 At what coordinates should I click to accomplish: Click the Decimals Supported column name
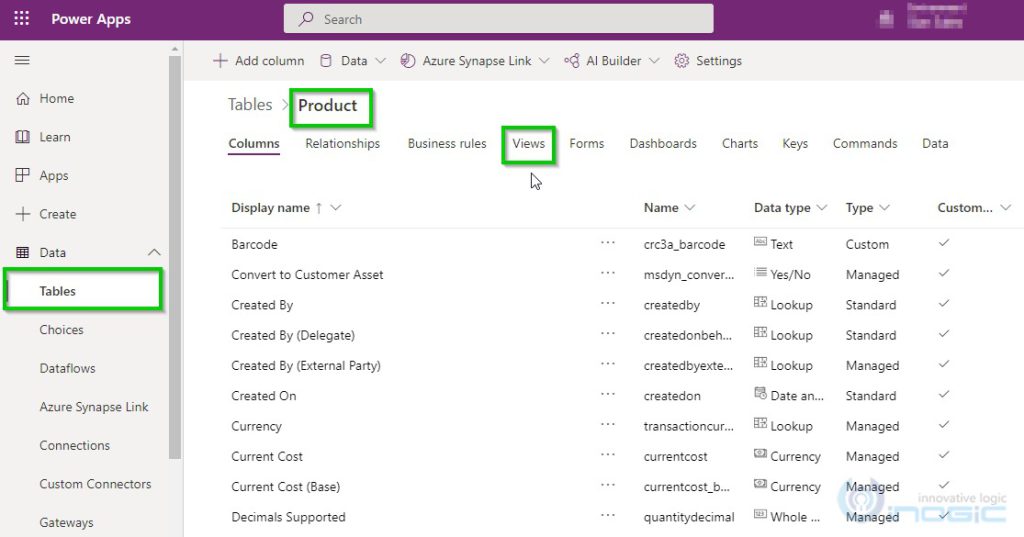(x=288, y=517)
